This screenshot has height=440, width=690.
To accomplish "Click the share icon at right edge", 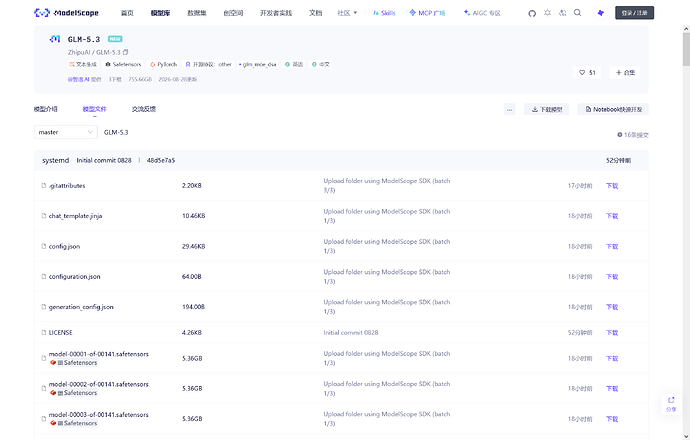I will tap(671, 404).
